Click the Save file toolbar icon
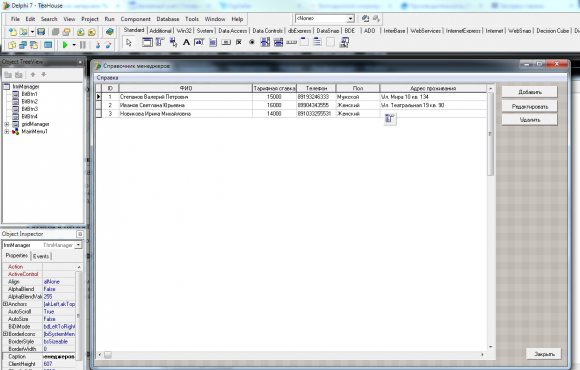Image resolution: width=580 pixels, height=370 pixels. click(x=41, y=32)
